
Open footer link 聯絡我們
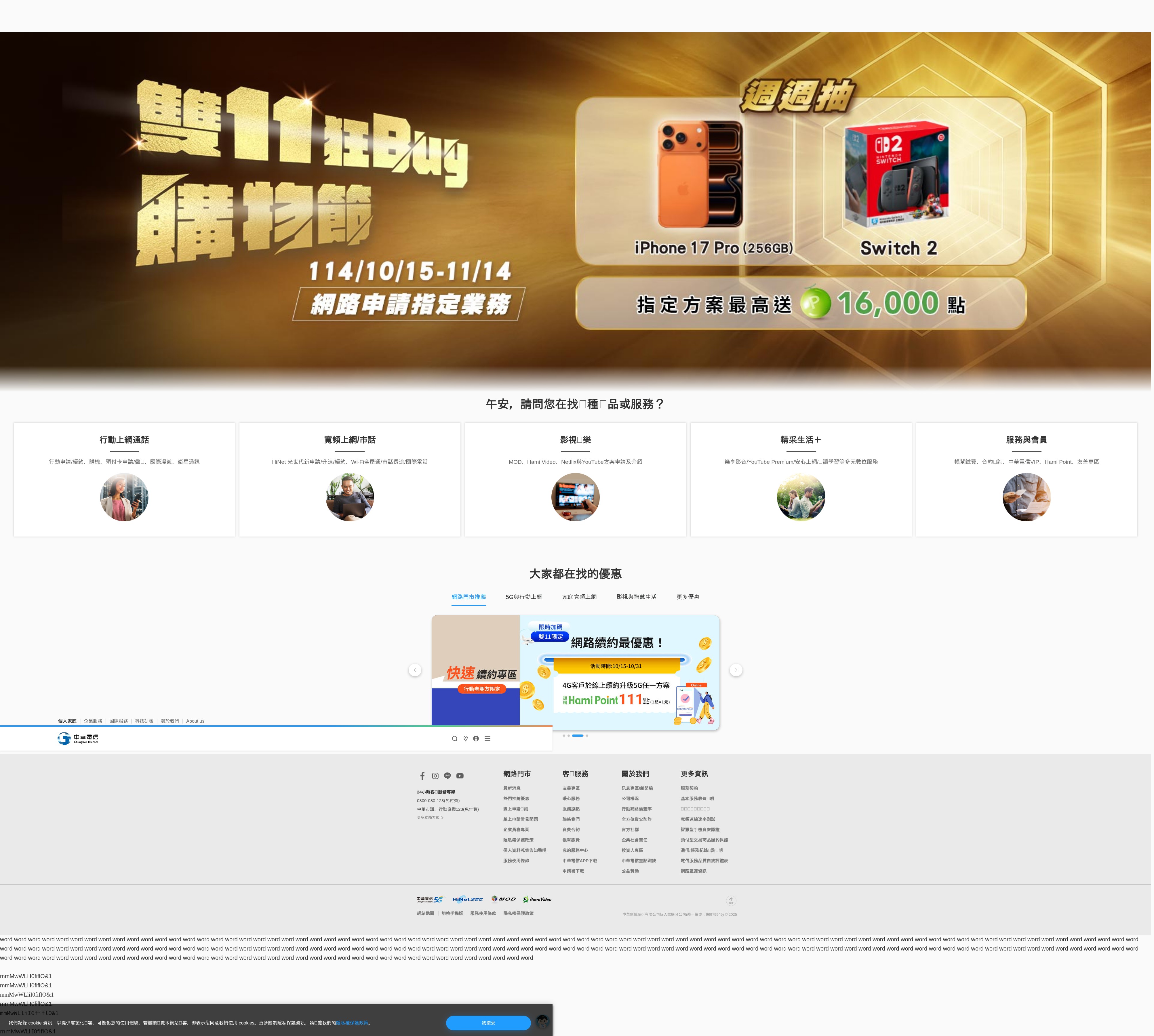tap(571, 819)
